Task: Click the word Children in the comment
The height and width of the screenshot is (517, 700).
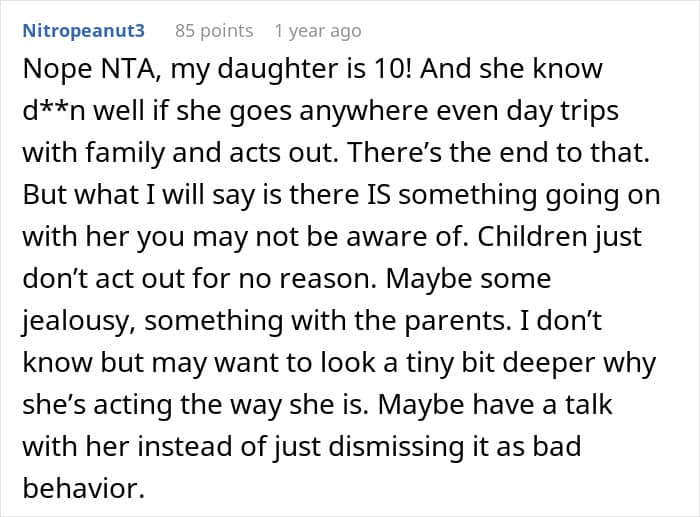Action: click(532, 236)
